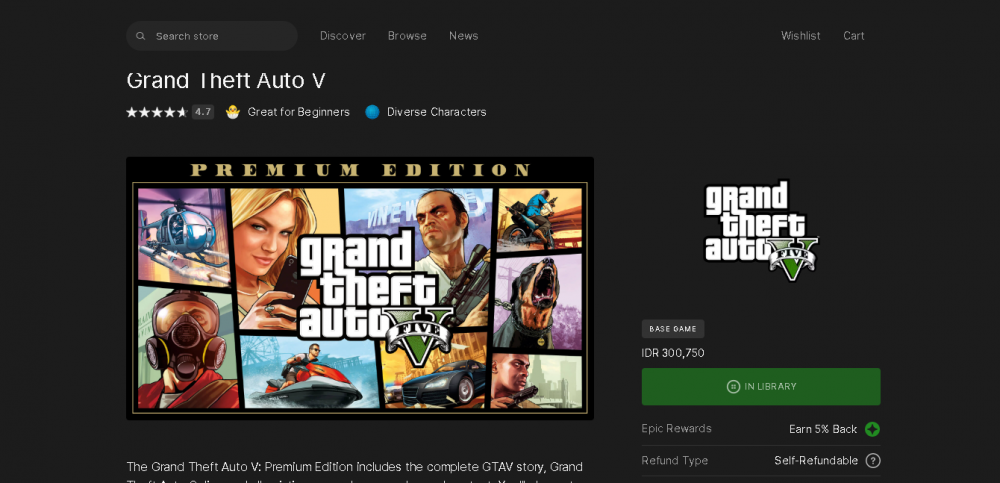
Task: Click the star rating icons
Action: point(157,112)
